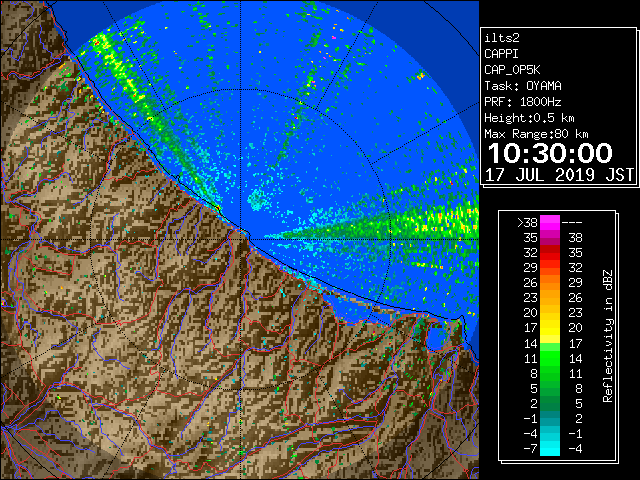Click the '>38' legend label
The image size is (640, 480).
coord(527,223)
